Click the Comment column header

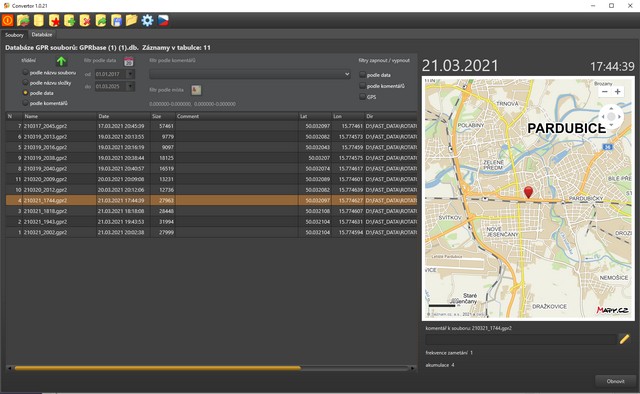[237, 116]
